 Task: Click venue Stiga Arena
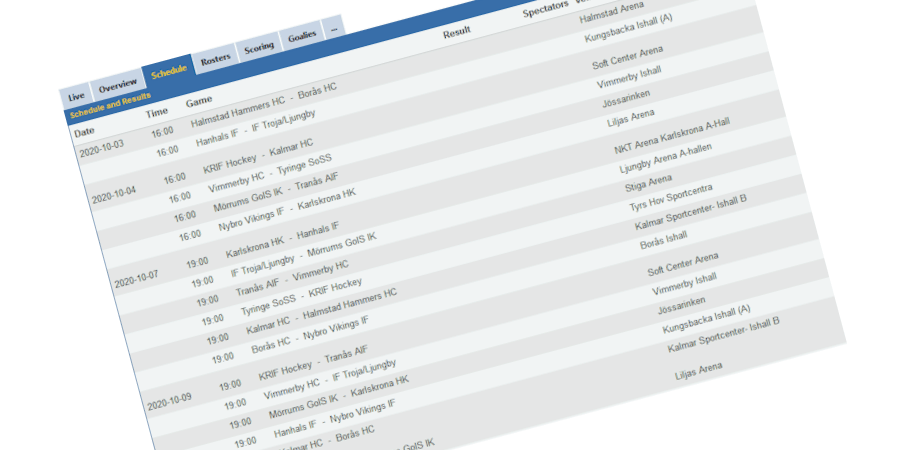click(x=648, y=184)
